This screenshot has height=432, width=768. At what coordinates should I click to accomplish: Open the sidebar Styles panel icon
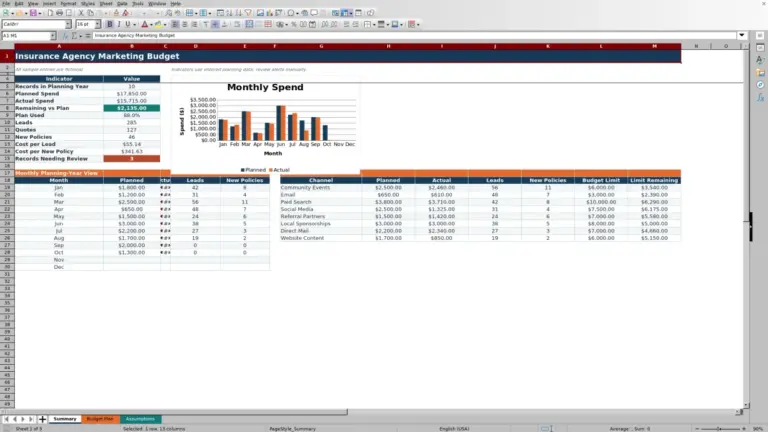tap(760, 60)
